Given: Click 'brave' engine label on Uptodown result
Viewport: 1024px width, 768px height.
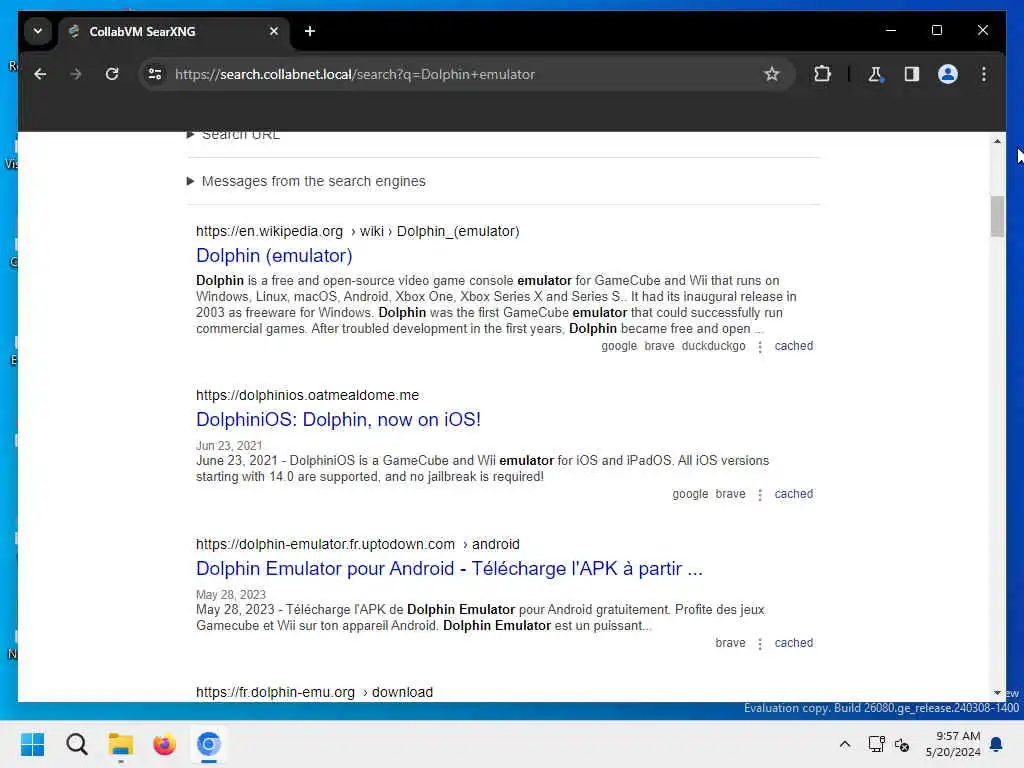Looking at the screenshot, I should click(x=730, y=643).
